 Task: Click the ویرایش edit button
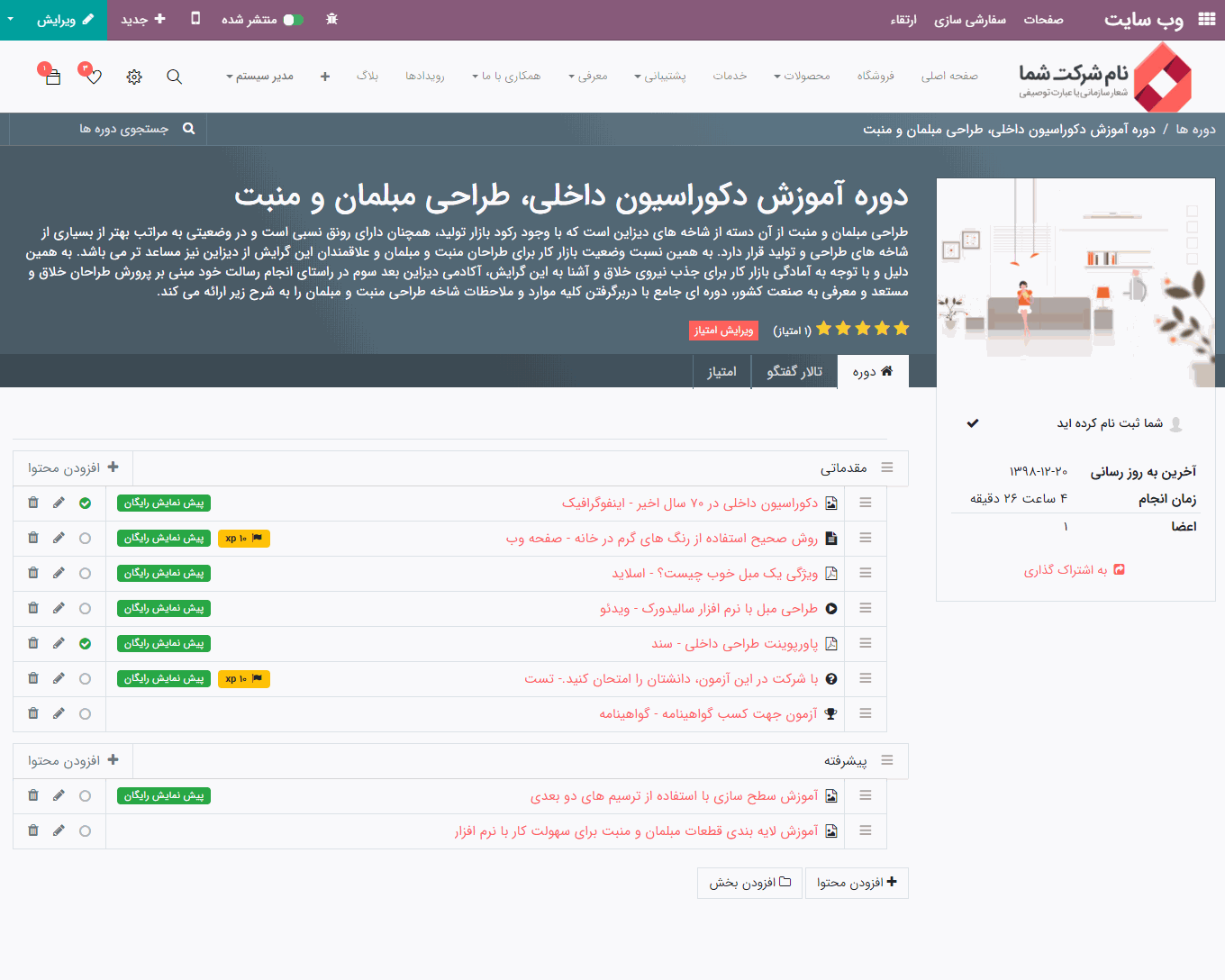click(65, 19)
